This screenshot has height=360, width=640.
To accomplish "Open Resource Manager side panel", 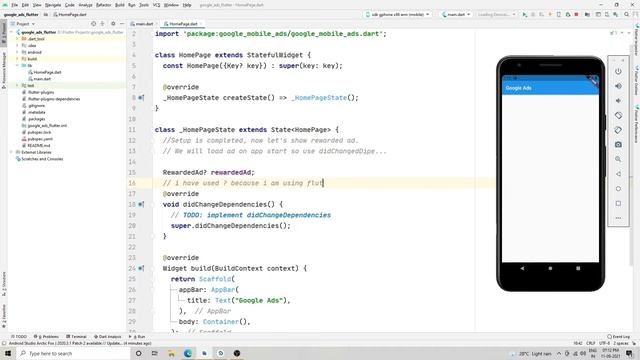I will point(4,70).
